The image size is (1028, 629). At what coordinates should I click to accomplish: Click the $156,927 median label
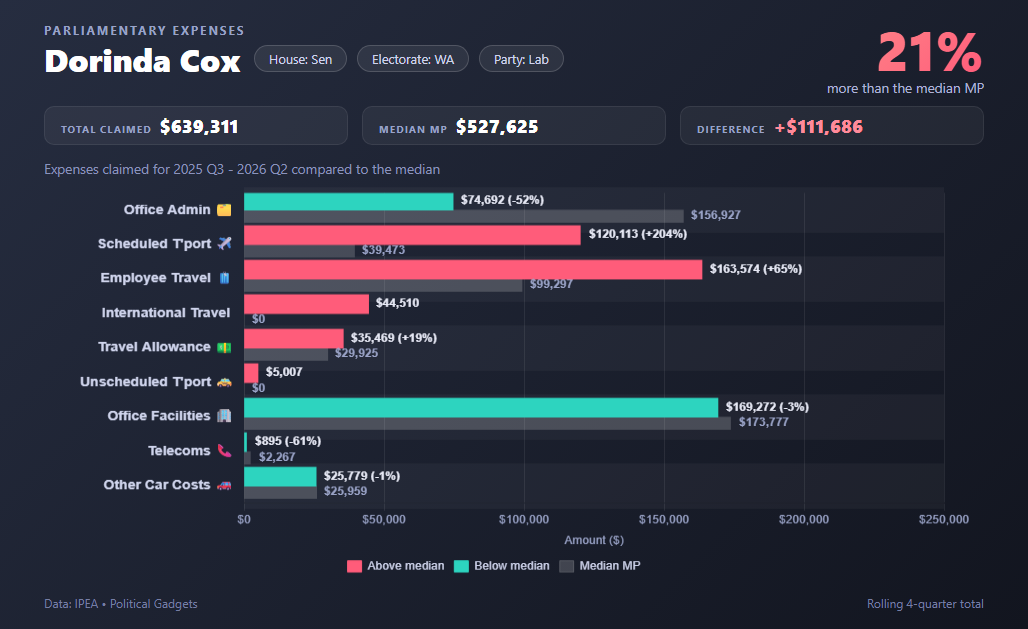tap(715, 215)
